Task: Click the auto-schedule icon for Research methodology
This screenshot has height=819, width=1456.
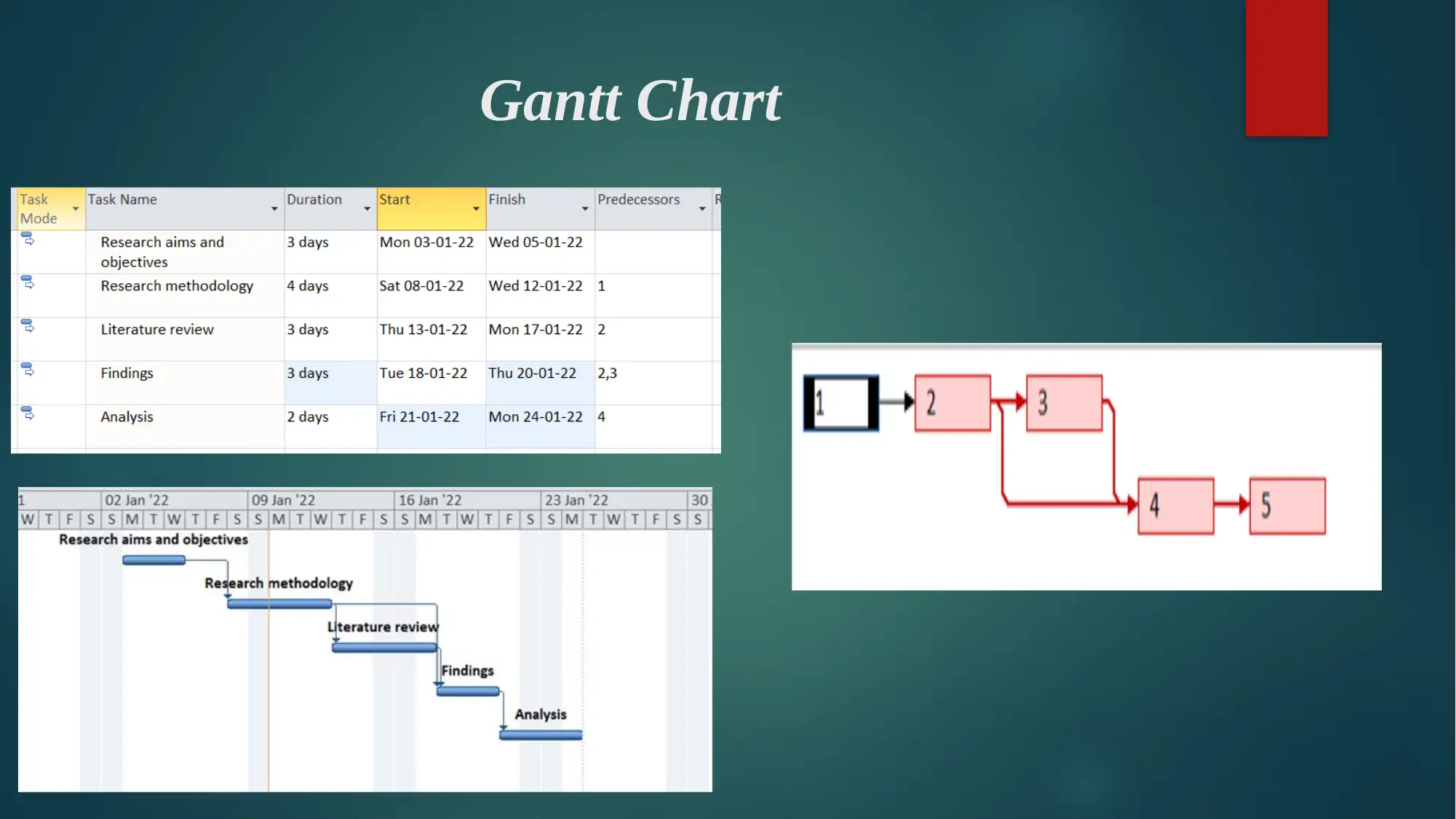Action: 27,285
